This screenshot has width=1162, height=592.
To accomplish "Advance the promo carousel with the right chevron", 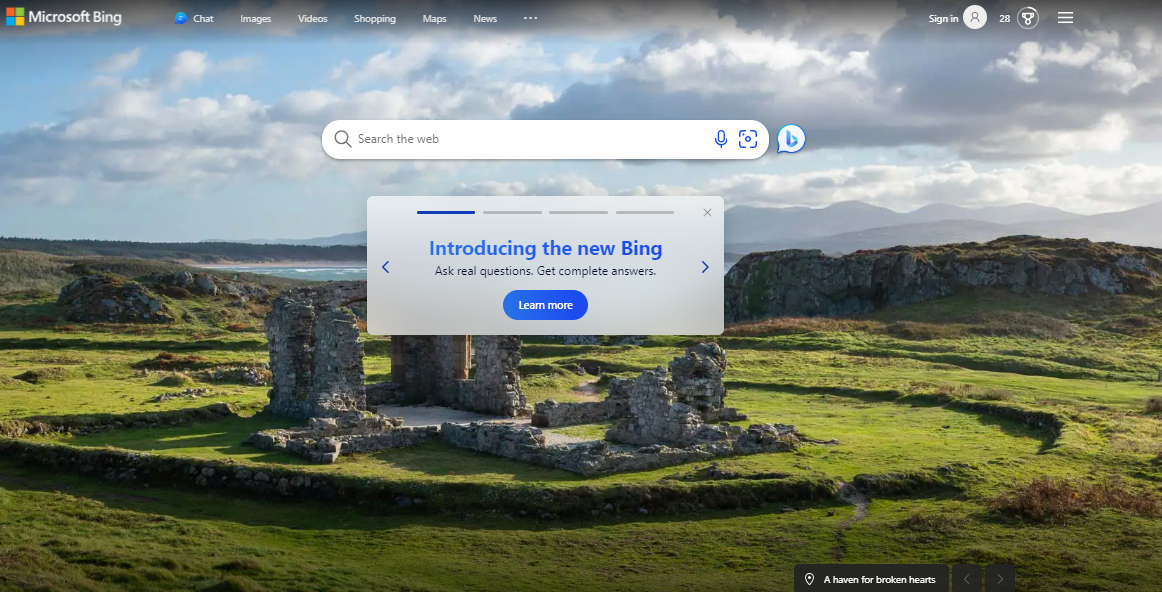I will coord(705,267).
